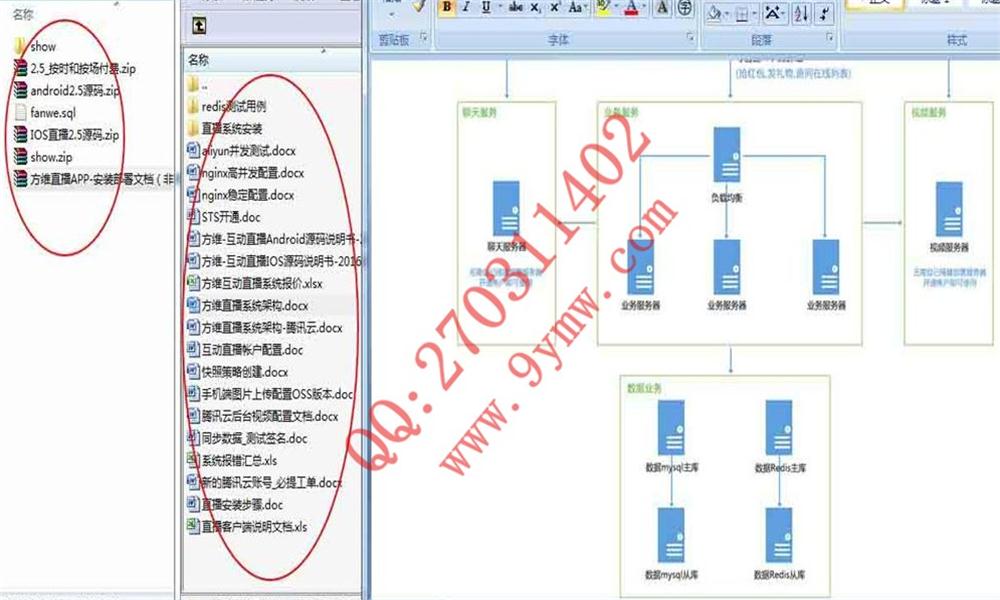Select 同步数据_测试签名.doc file
This screenshot has height=600, width=1000.
[247, 438]
